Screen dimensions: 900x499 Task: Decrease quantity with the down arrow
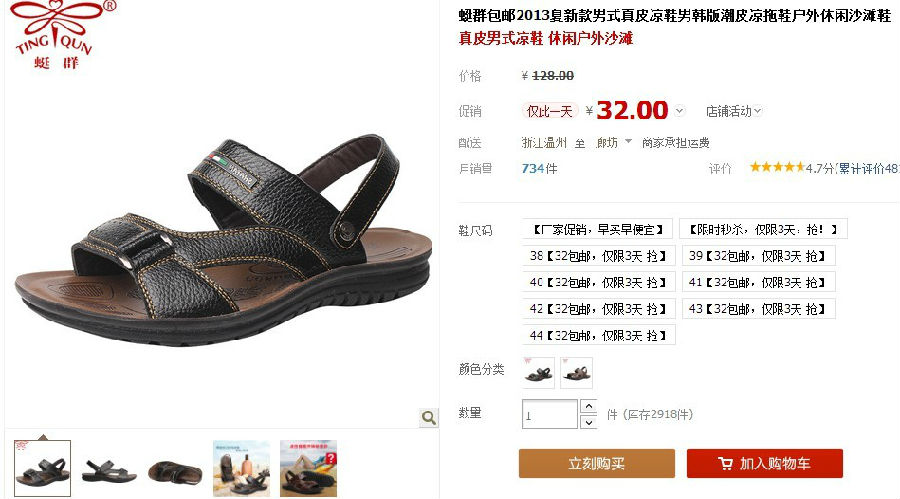pyautogui.click(x=588, y=422)
